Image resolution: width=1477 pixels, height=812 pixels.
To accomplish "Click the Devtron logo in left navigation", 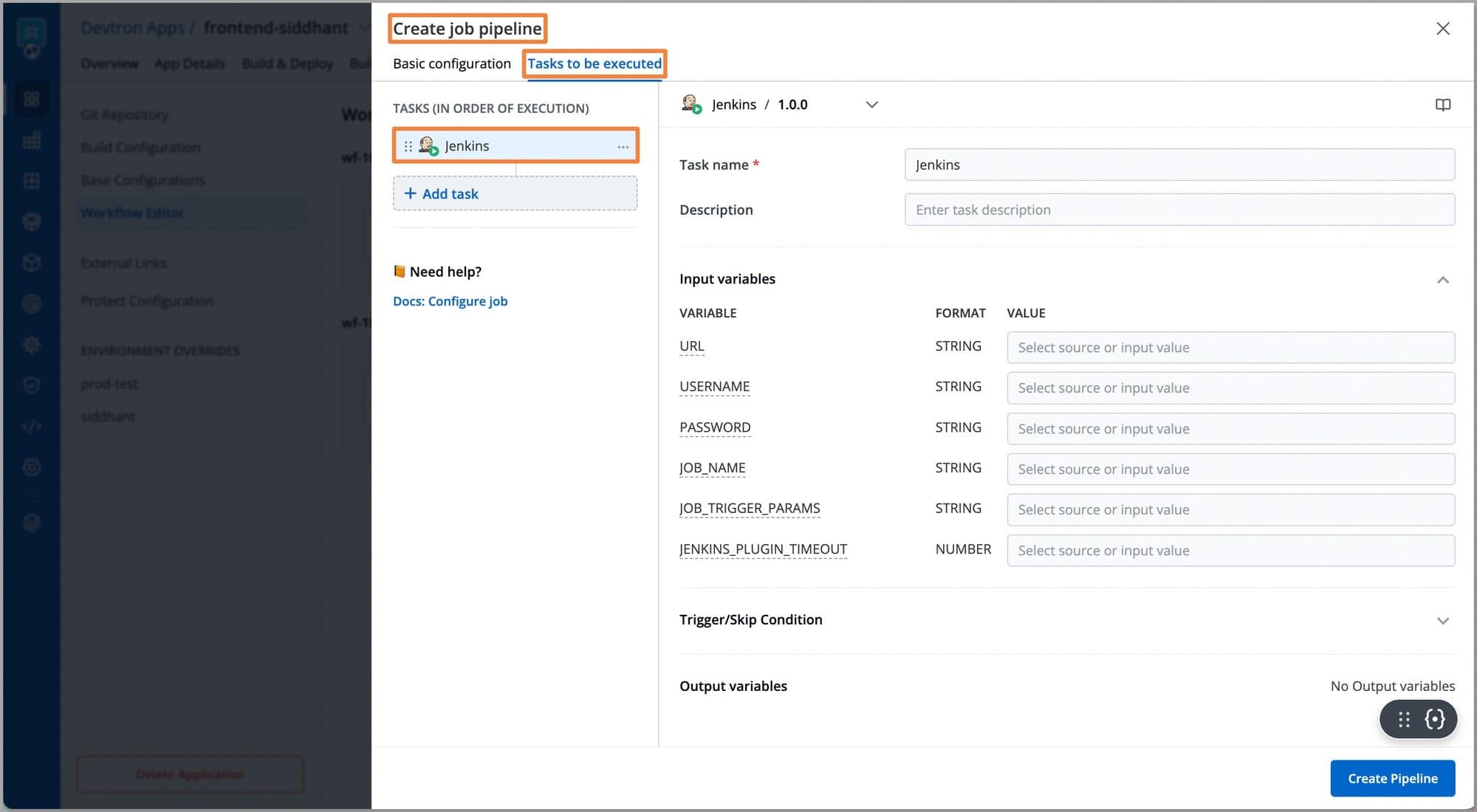I will (x=31, y=38).
